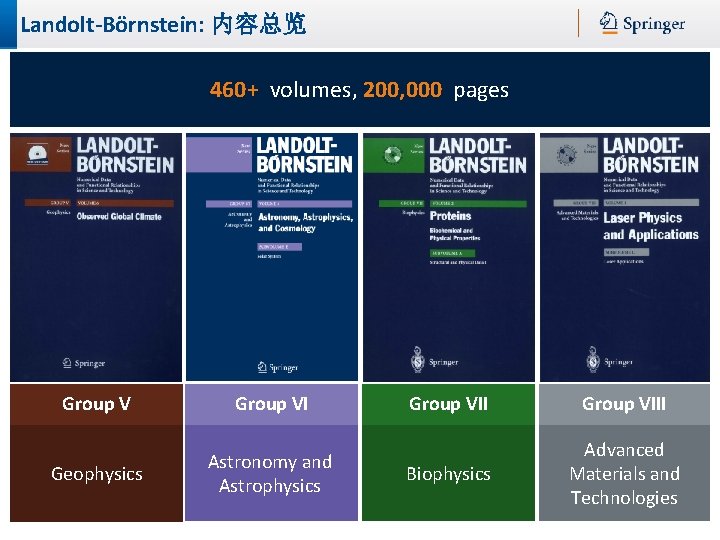Click the Group V header block
The image size is (720, 540).
click(96, 404)
